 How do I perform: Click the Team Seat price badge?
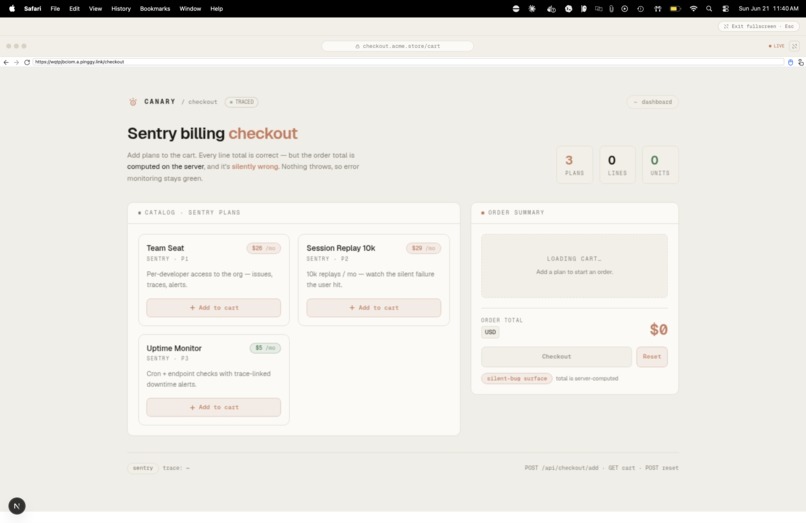click(264, 248)
